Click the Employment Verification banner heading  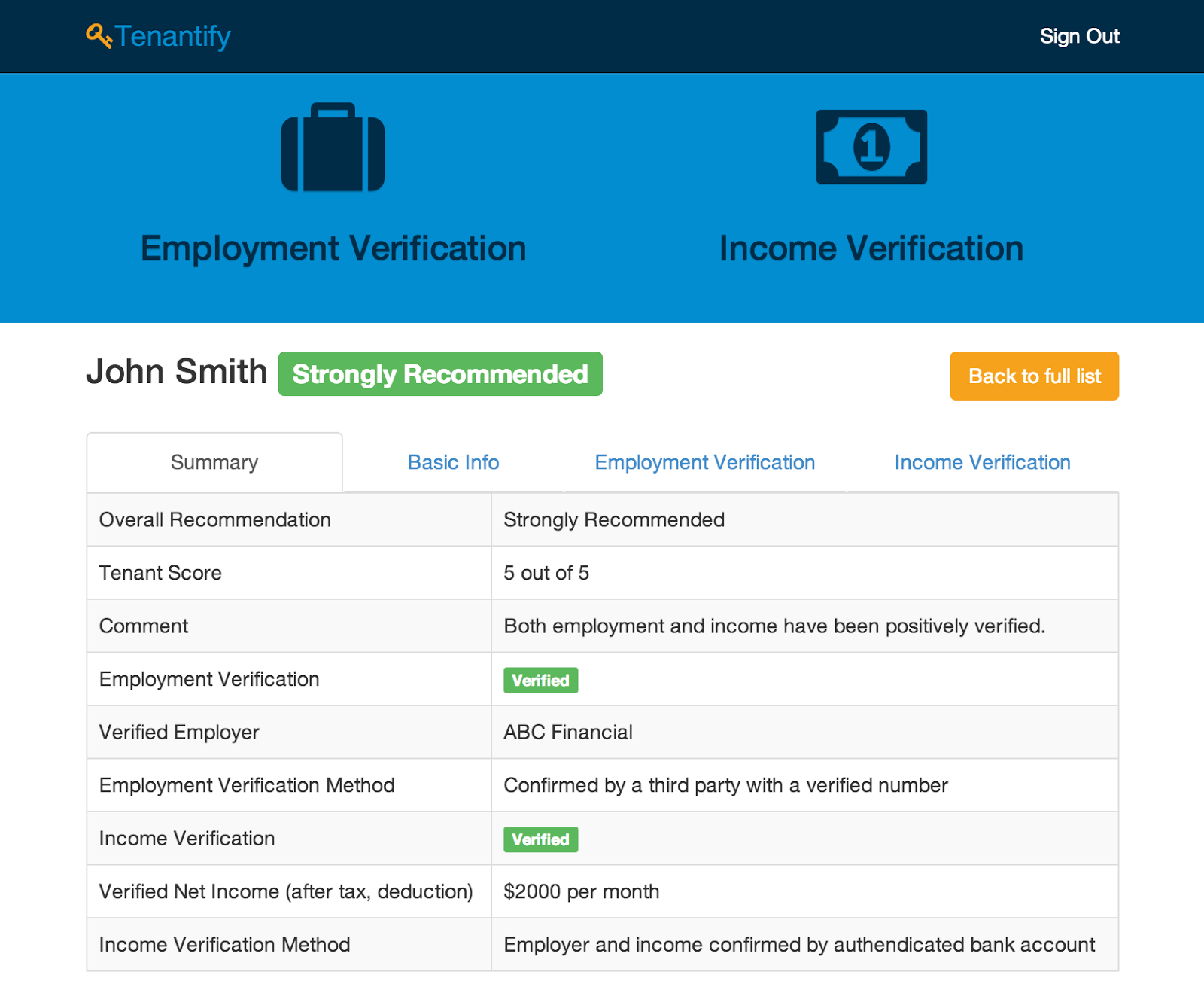[x=333, y=248]
